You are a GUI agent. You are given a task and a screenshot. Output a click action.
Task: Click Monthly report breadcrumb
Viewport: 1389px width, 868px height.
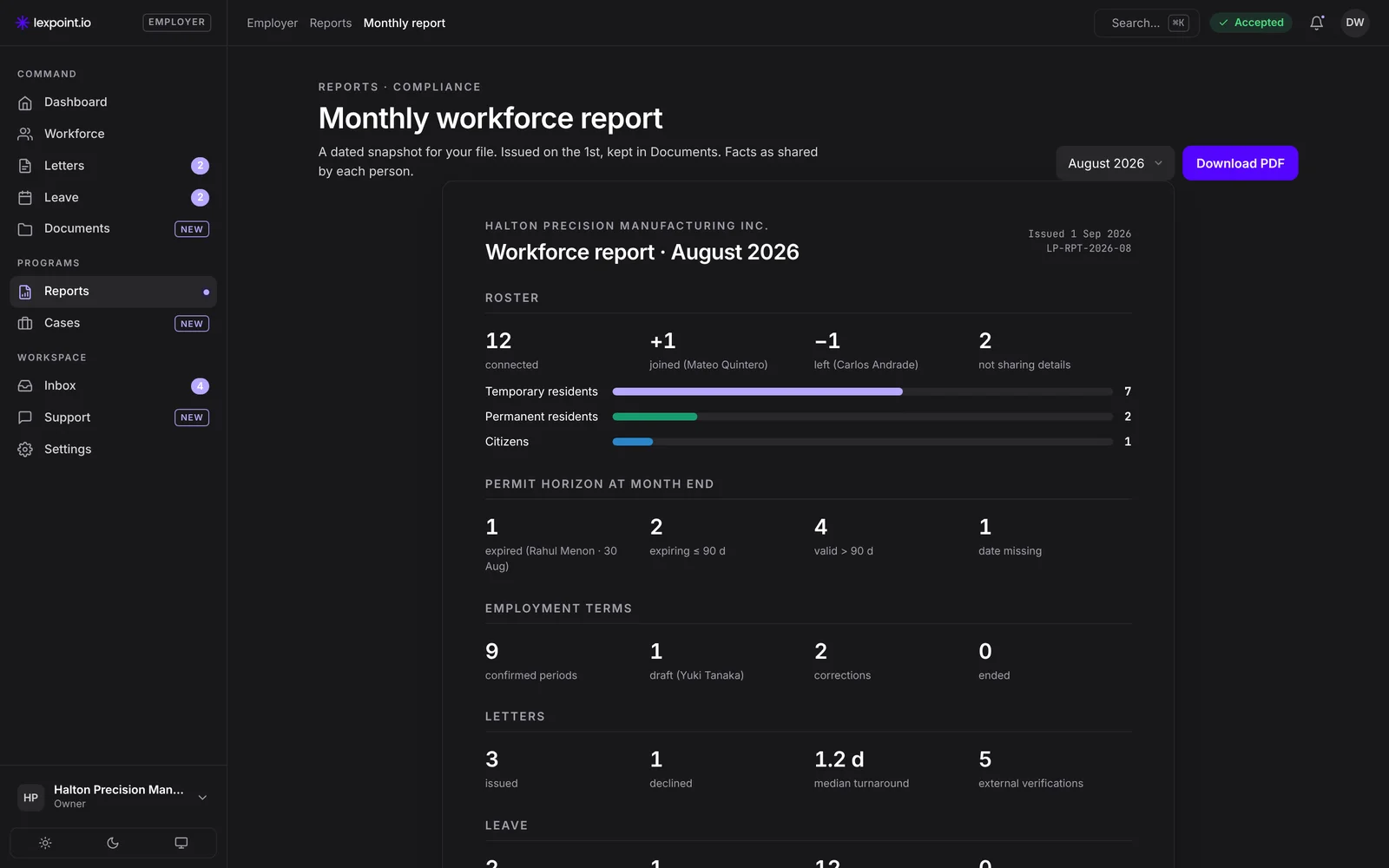coord(405,23)
